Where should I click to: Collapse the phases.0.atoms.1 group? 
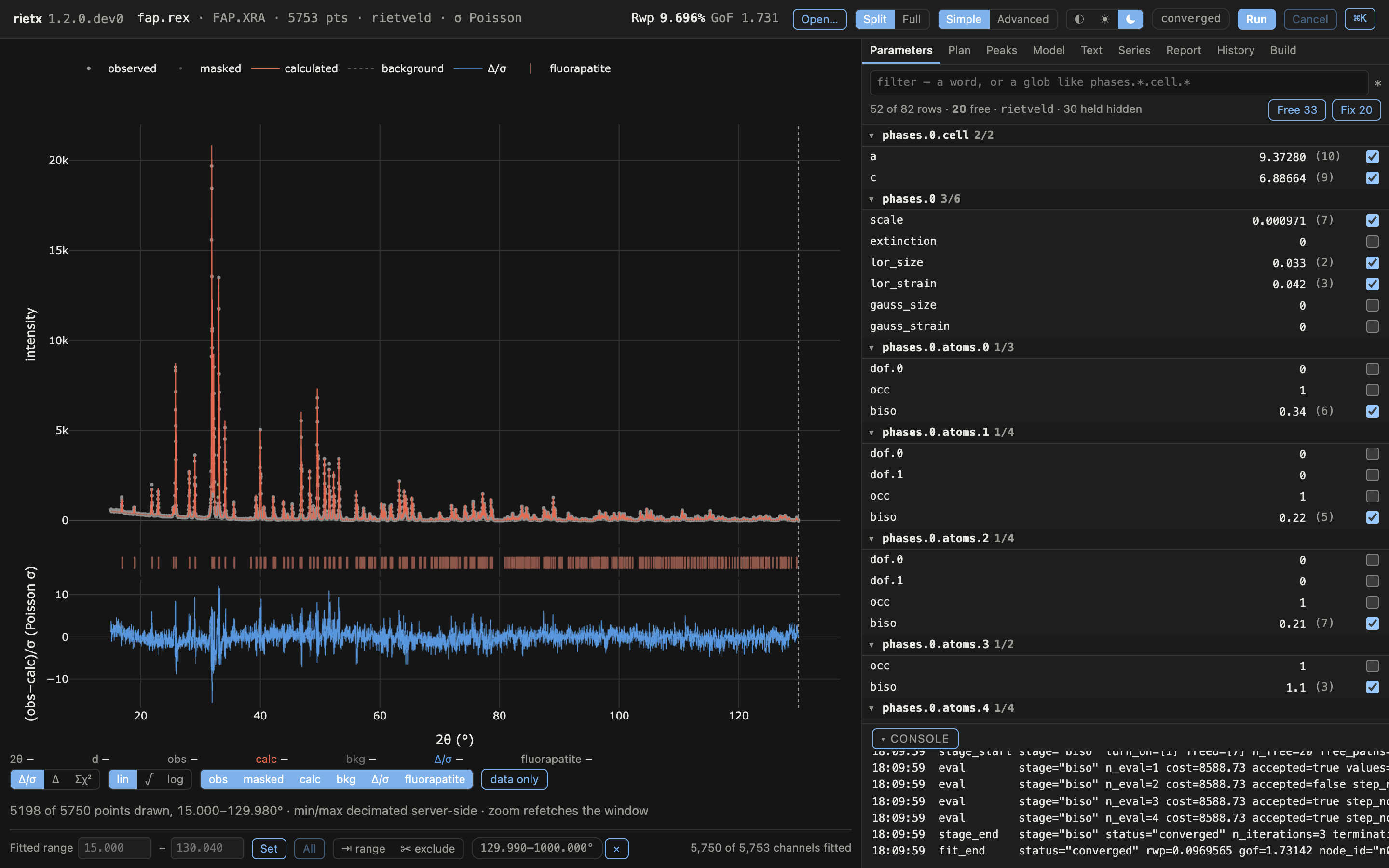coord(872,433)
